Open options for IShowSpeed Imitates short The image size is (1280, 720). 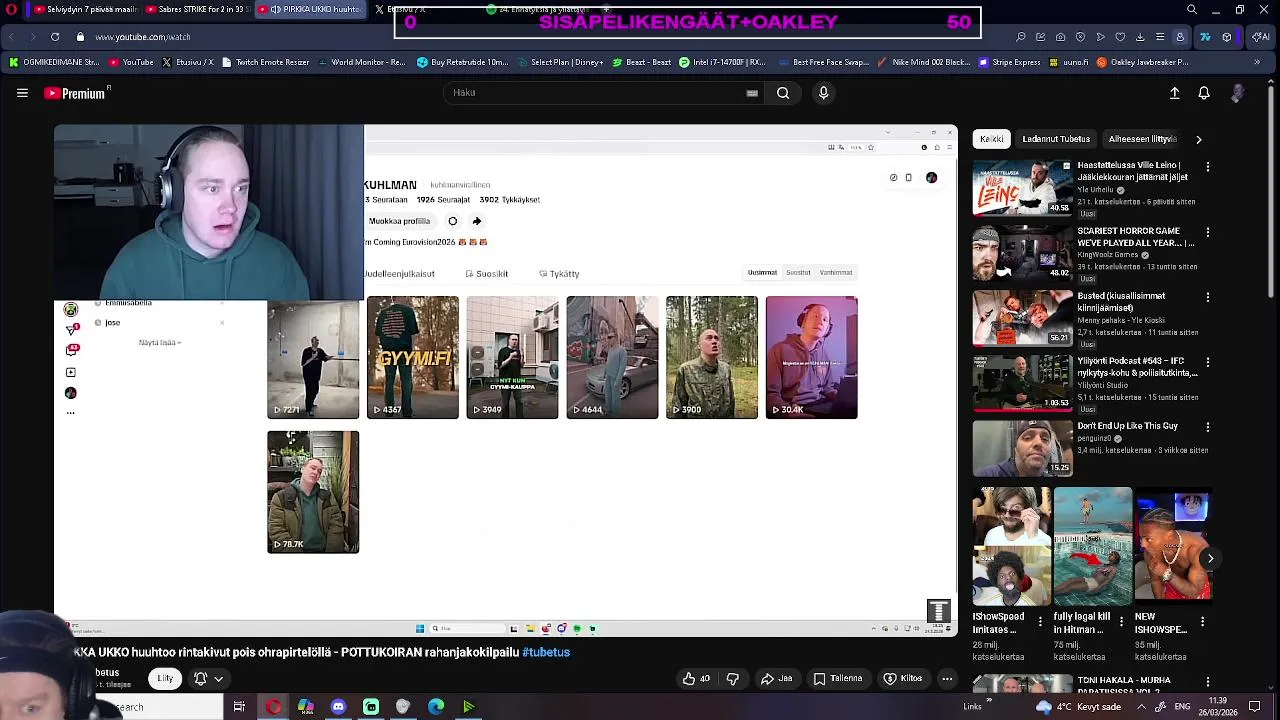click(x=1041, y=621)
